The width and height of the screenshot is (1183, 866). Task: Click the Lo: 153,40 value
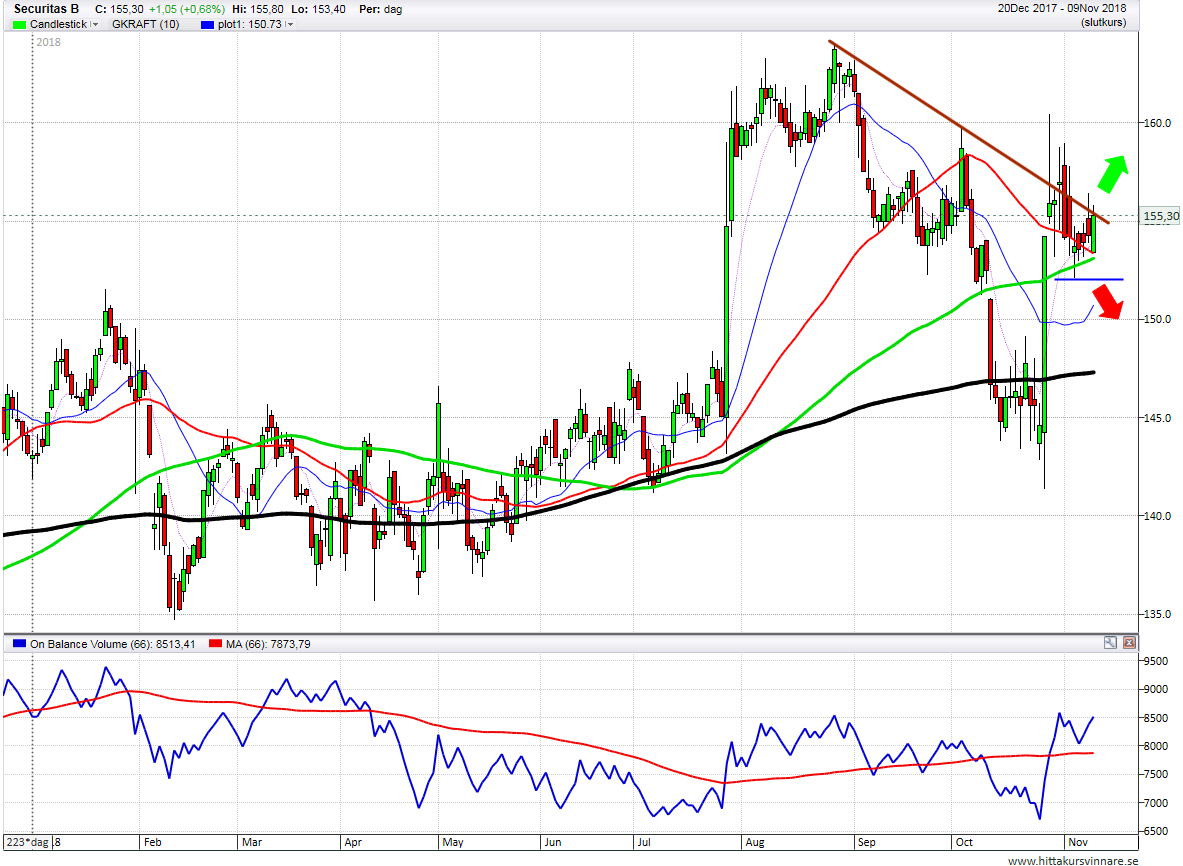(318, 9)
